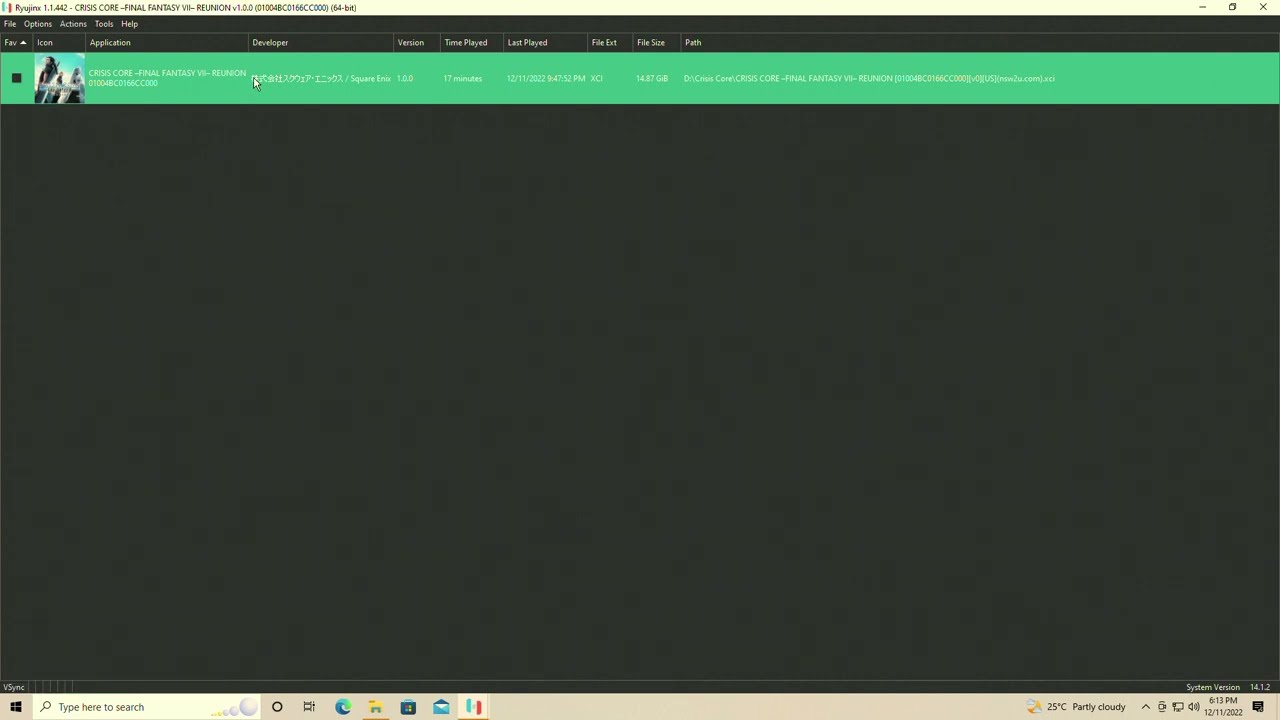Image resolution: width=1280 pixels, height=720 pixels.
Task: Open the notification center icon
Action: (1258, 707)
